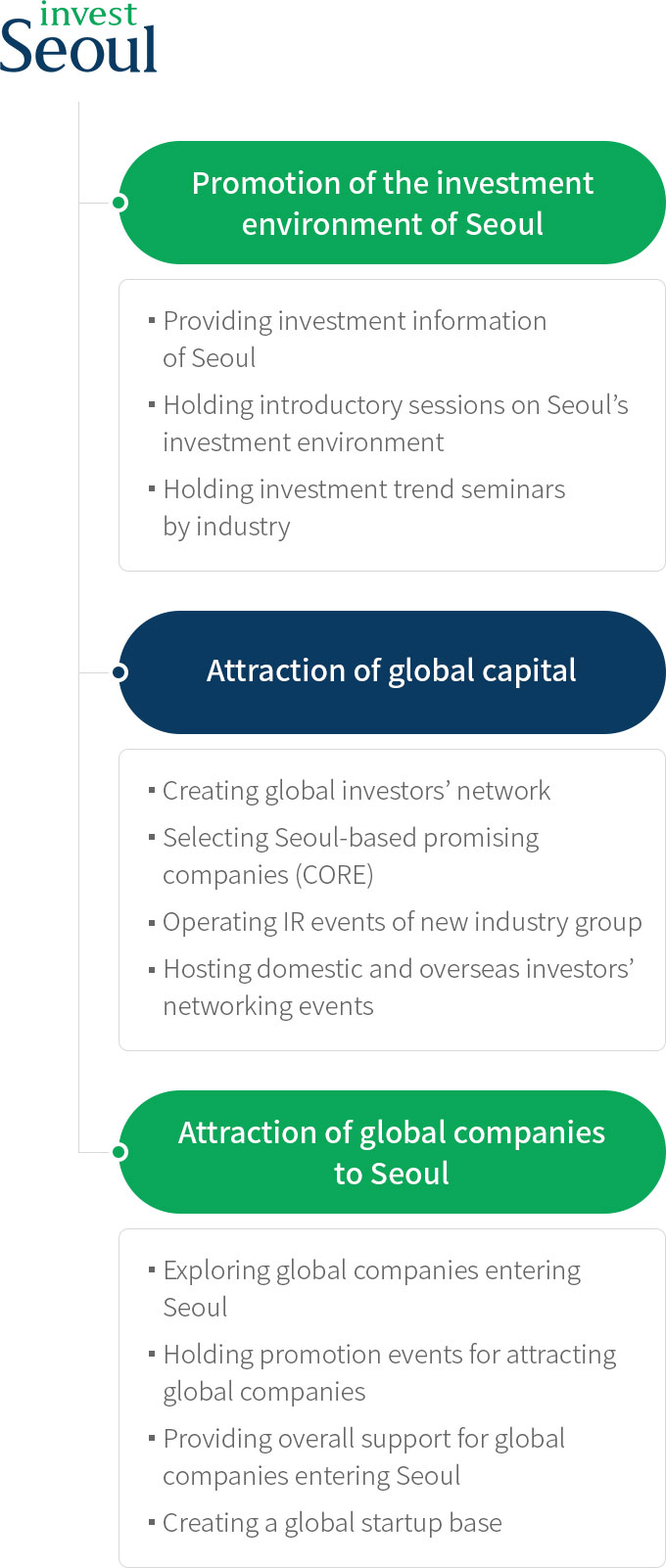Click the vertical timeline connector line
Screen dimensions: 666x1568
(79, 440)
